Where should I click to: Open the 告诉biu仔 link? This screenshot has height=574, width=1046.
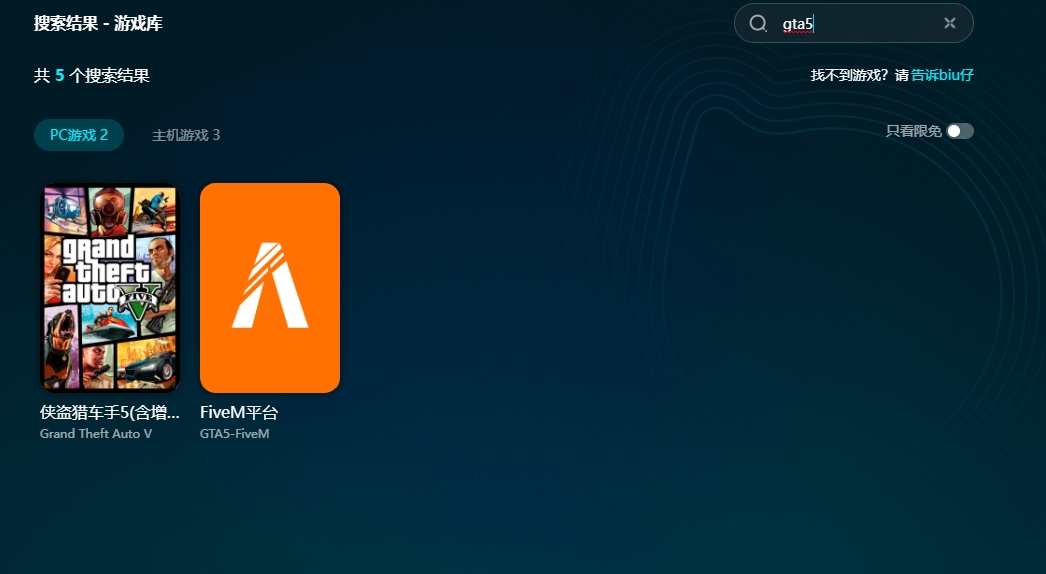(x=943, y=75)
